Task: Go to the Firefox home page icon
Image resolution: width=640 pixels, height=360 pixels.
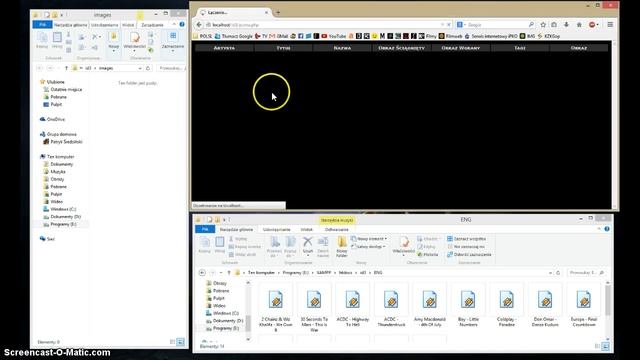Action: click(579, 24)
